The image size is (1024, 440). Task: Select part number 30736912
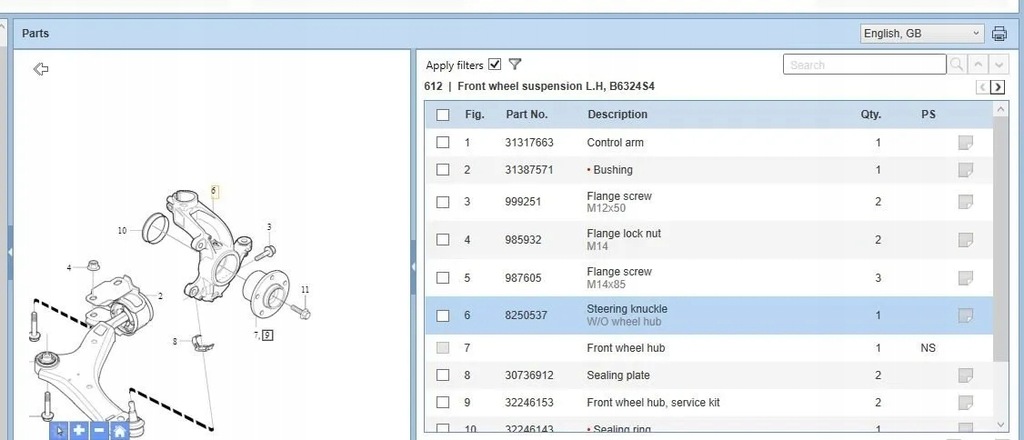pos(529,375)
